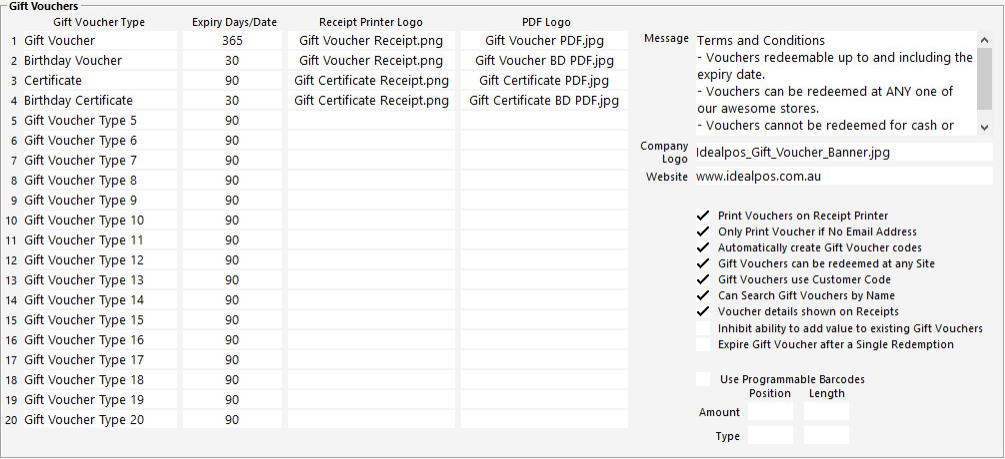
Task: Enable Expire Gift Voucher after Single Redemption
Action: pyautogui.click(x=703, y=344)
